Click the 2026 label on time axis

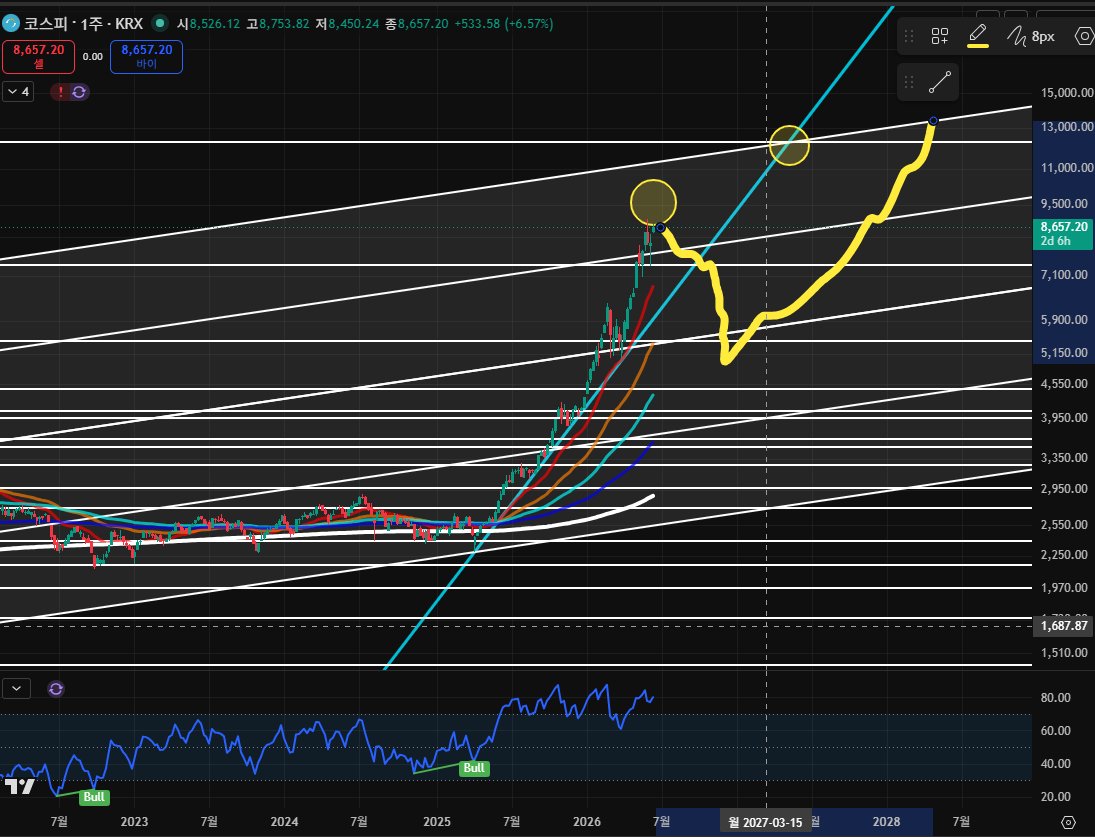pos(587,822)
